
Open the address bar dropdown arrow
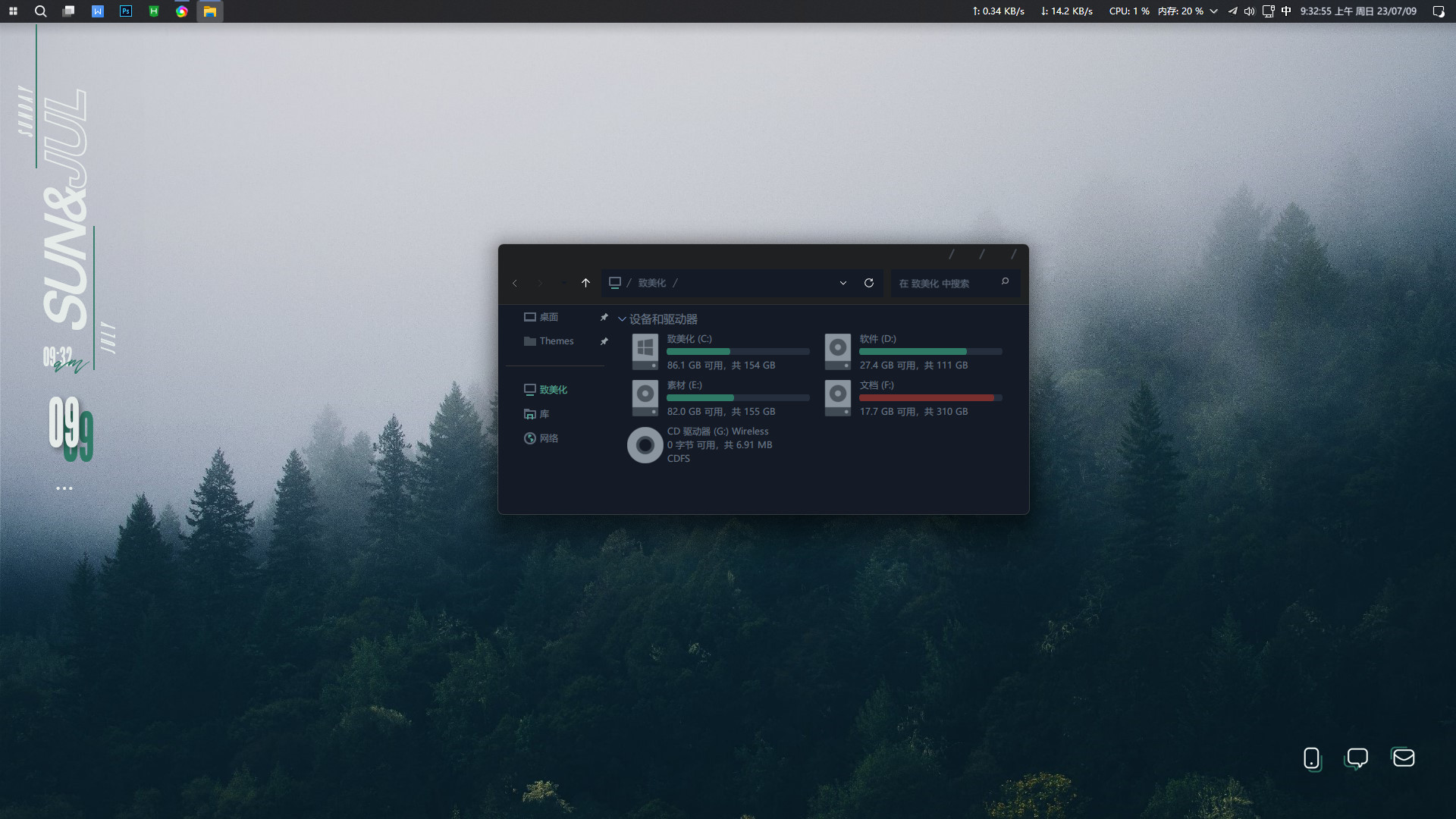pos(843,283)
